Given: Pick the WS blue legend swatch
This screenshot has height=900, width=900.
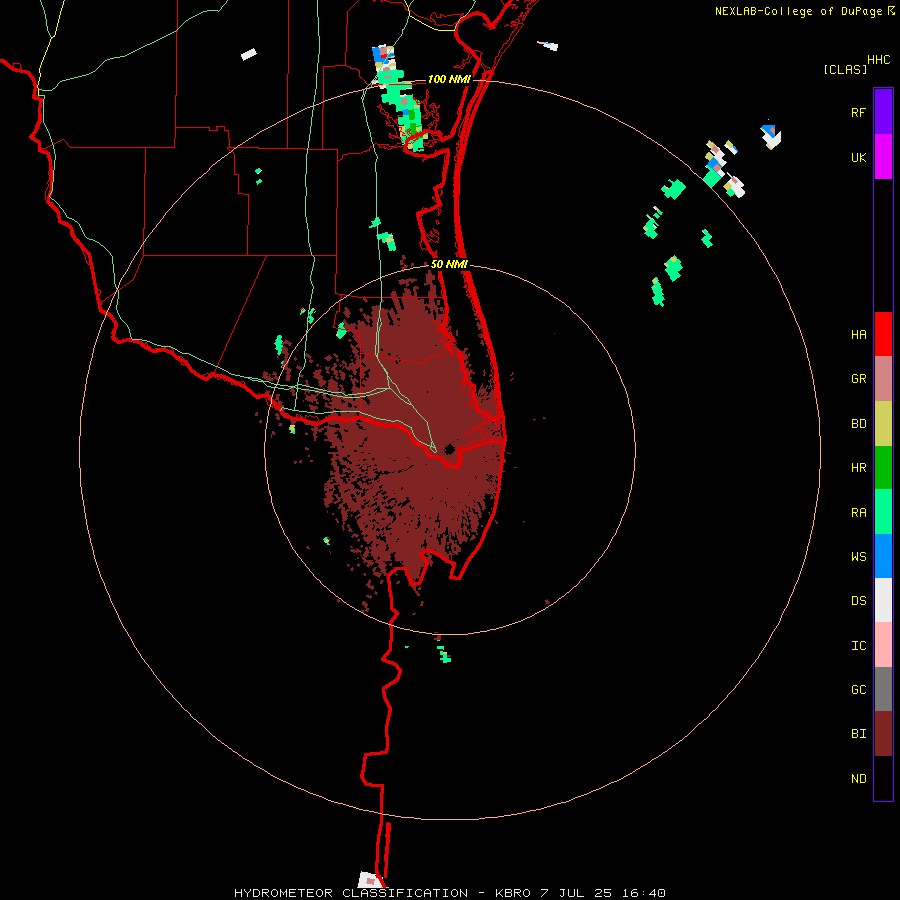Looking at the screenshot, I should coord(883,556).
